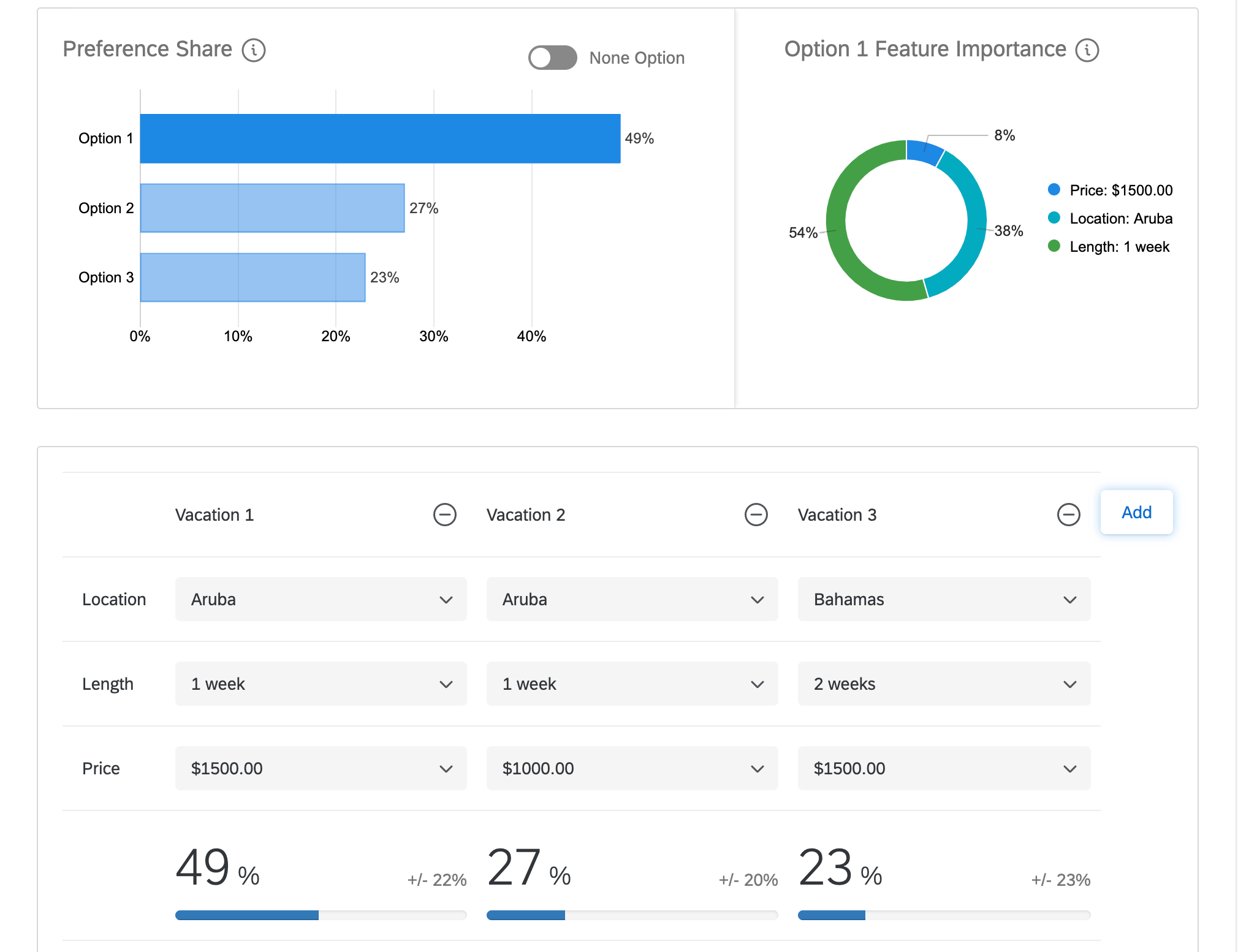1238x952 pixels.
Task: Remove Vacation 2 with its minus icon
Action: [756, 515]
